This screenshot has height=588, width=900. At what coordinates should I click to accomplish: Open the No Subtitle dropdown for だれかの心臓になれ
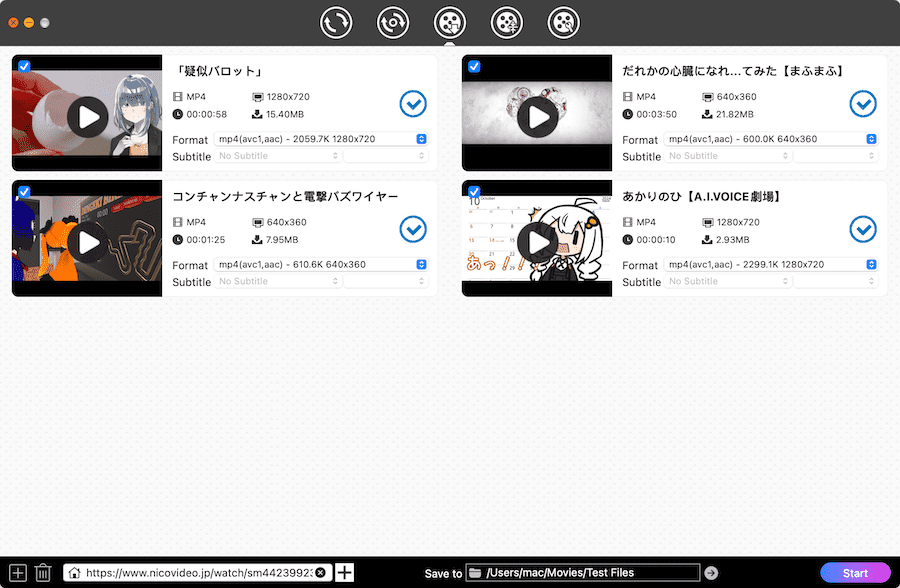[728, 156]
